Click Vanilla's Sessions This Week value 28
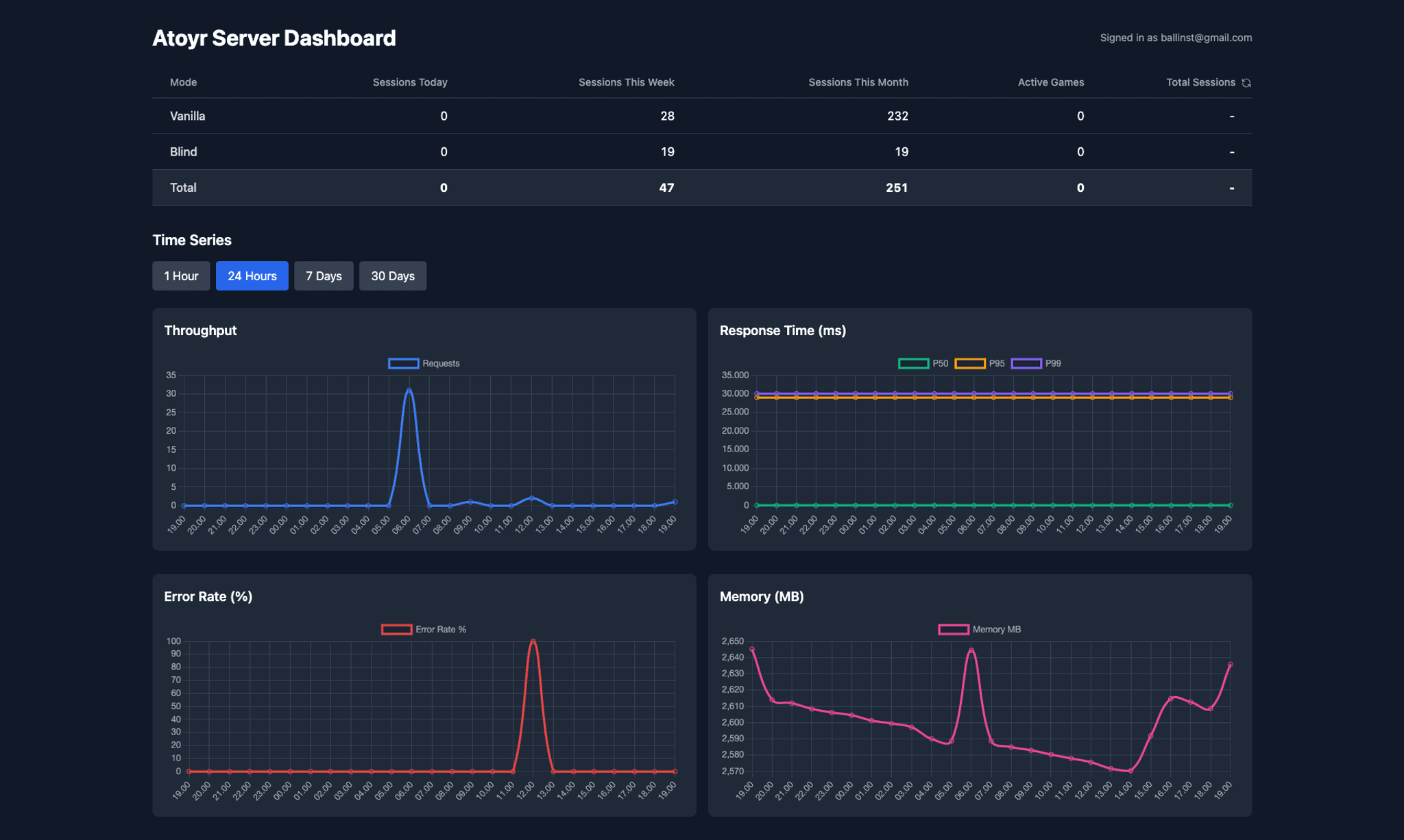 coord(667,116)
